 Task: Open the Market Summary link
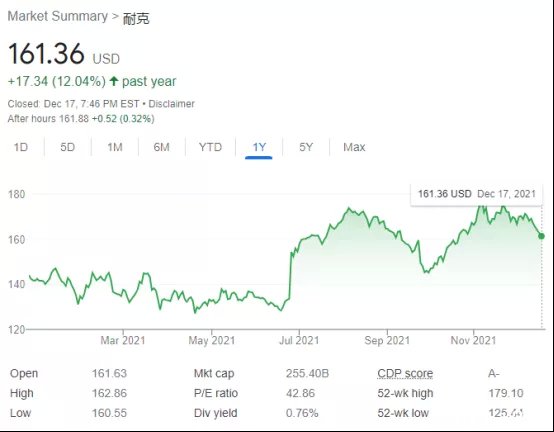[58, 16]
